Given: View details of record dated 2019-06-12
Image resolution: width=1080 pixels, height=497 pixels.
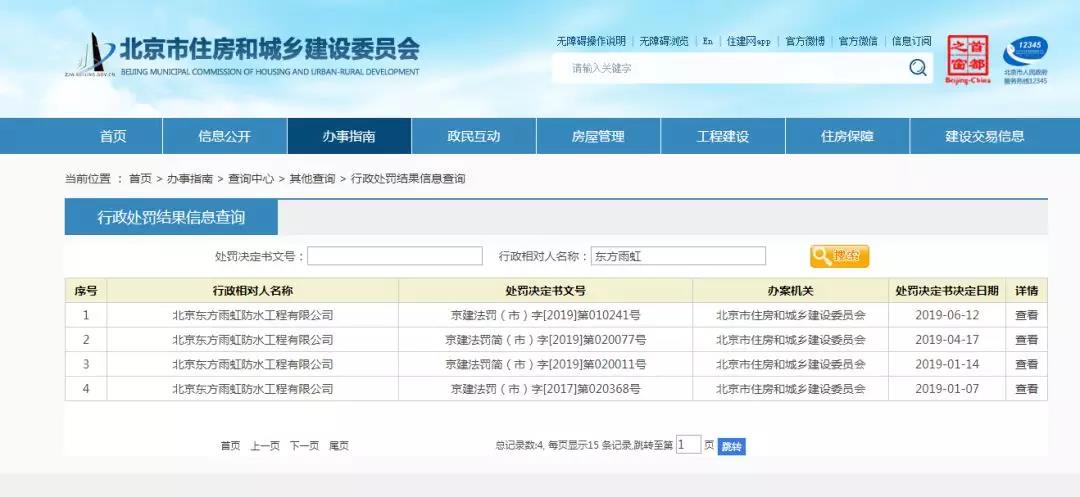Looking at the screenshot, I should coord(1026,315).
